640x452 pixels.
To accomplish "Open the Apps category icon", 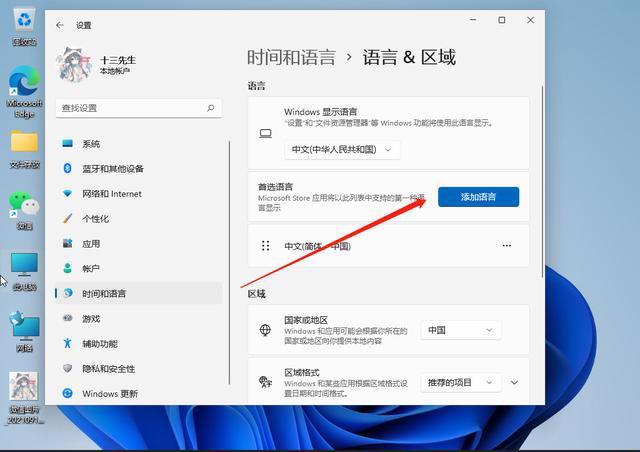I will pyautogui.click(x=67, y=243).
